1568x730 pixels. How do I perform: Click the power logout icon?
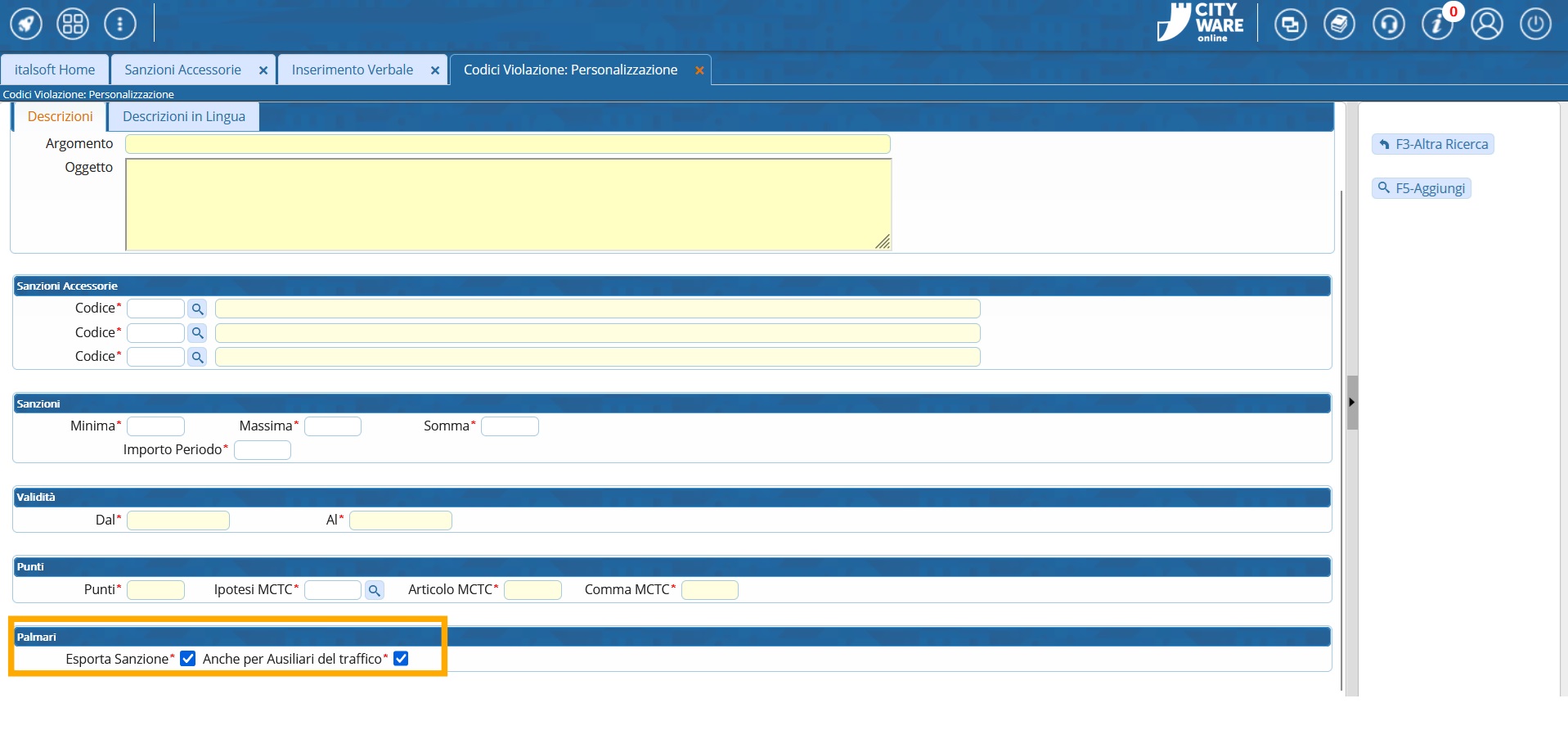[x=1535, y=24]
